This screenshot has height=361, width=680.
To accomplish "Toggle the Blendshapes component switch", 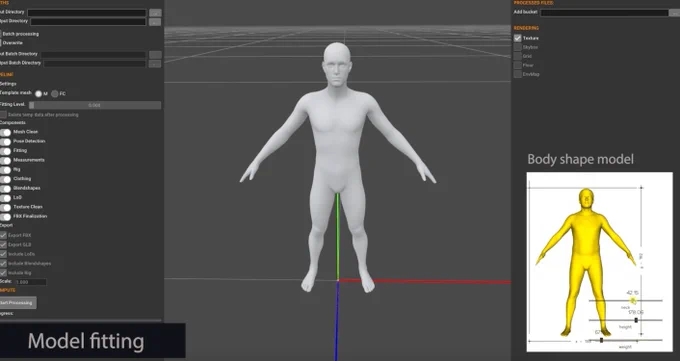I will pos(5,188).
